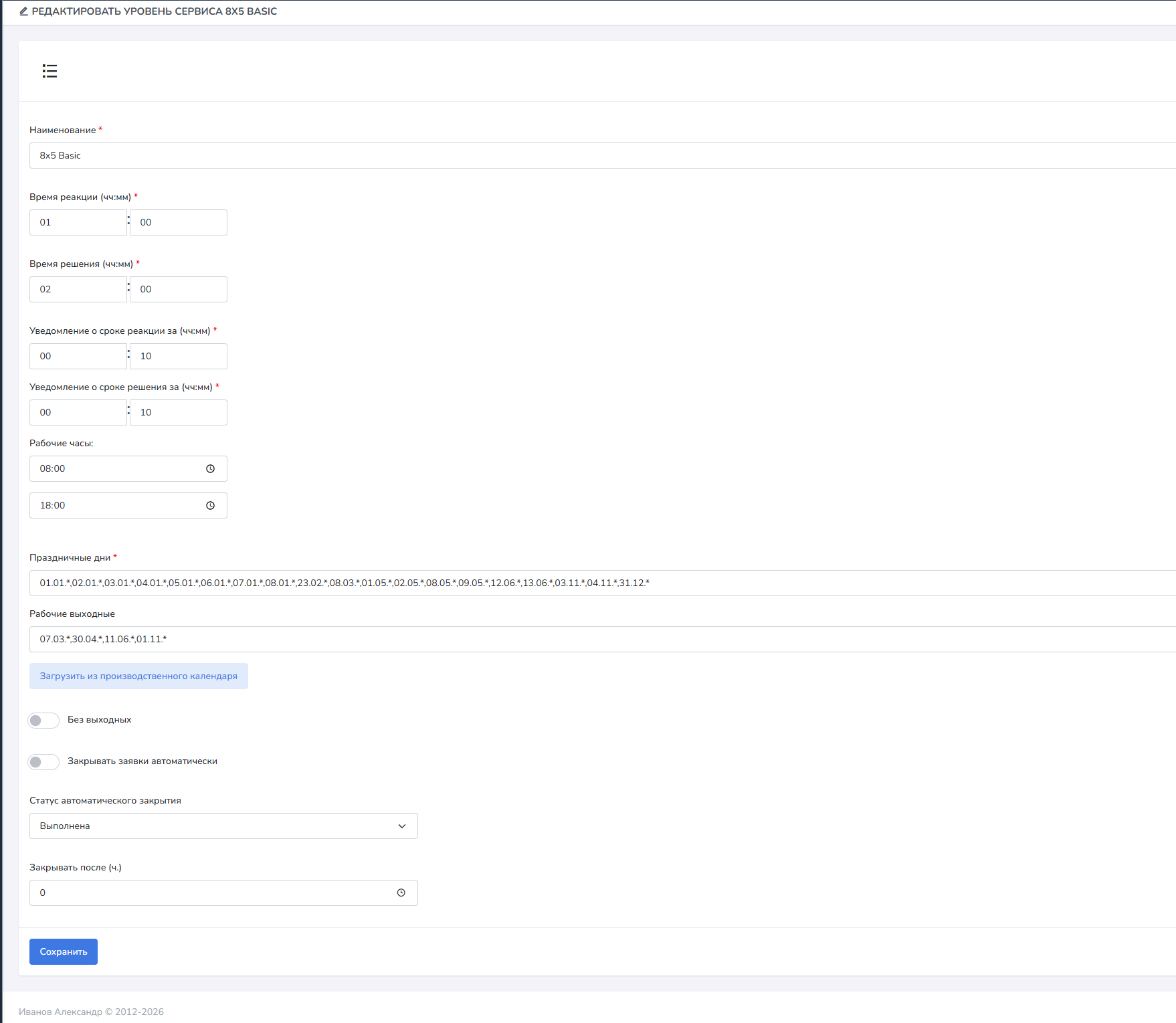The image size is (1176, 1023).
Task: Click minutes field of 'Время реакции'
Action: pos(178,223)
